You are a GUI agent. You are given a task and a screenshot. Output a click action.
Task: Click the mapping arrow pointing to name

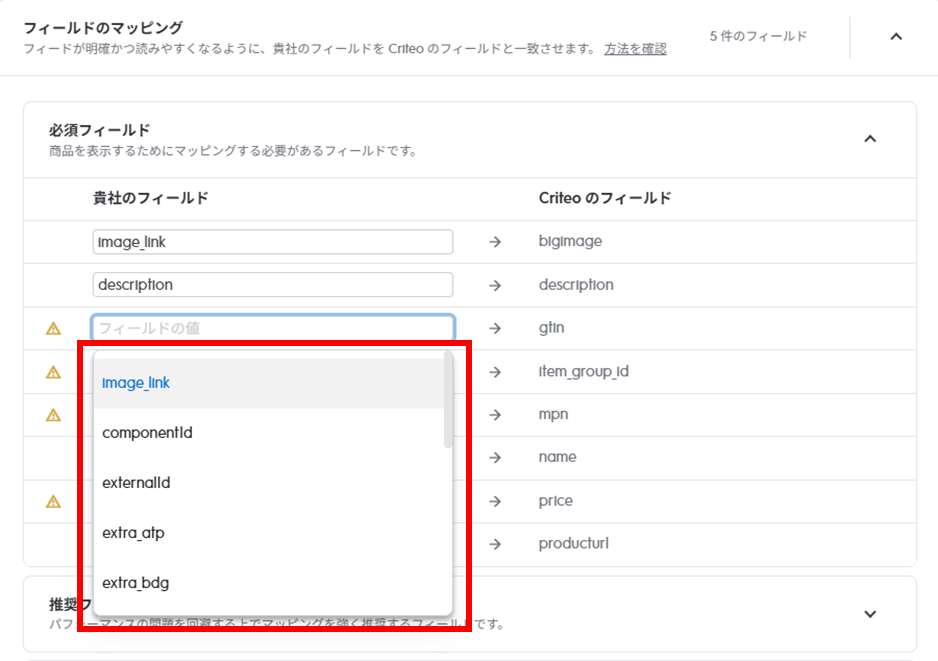(495, 458)
